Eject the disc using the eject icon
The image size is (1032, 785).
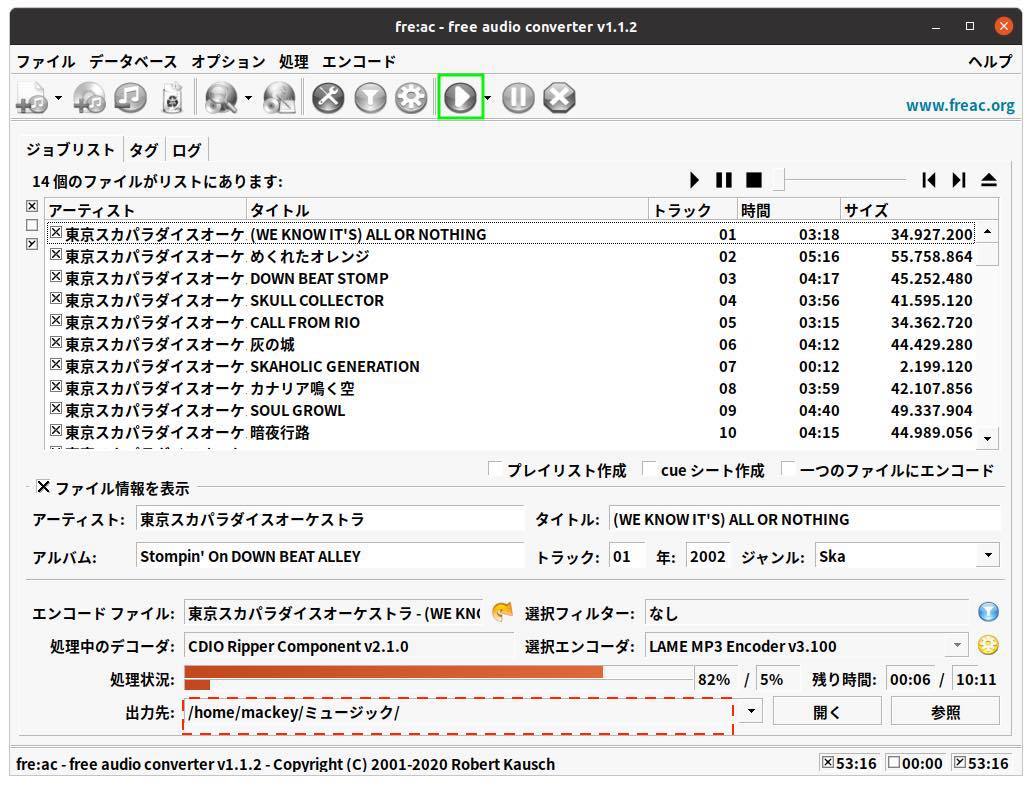coord(988,180)
